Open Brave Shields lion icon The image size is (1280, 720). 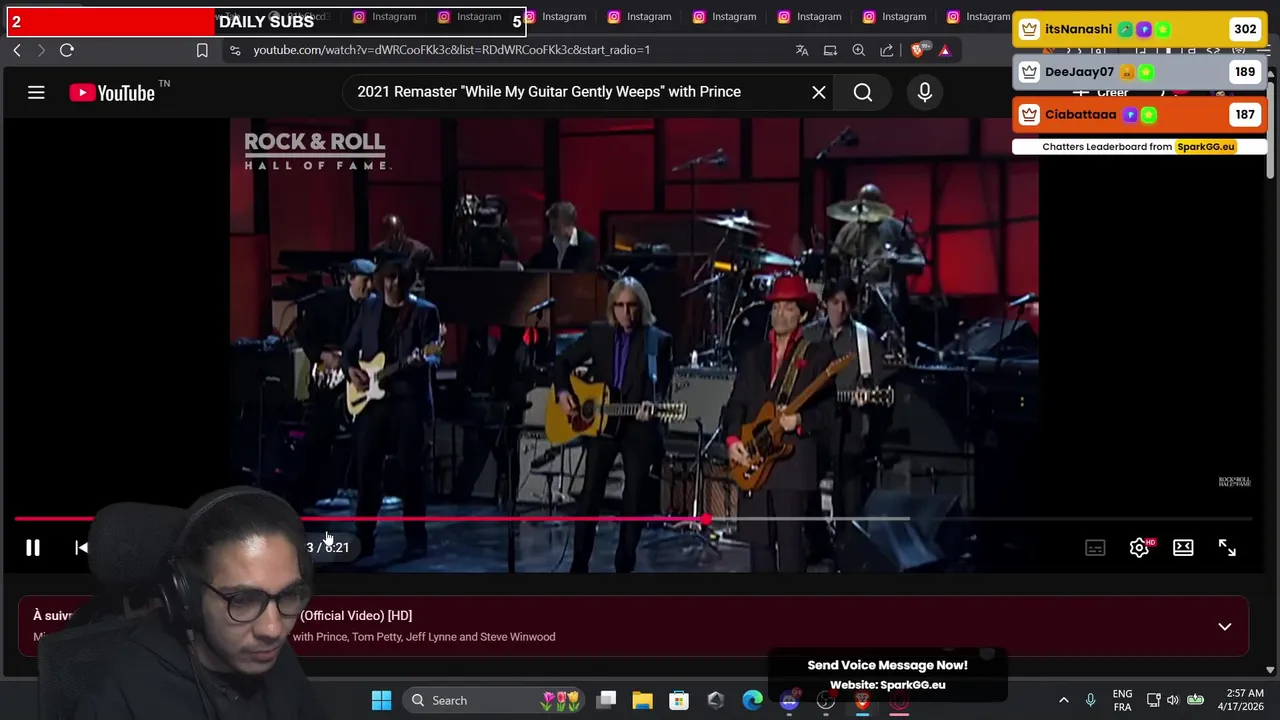pos(918,50)
